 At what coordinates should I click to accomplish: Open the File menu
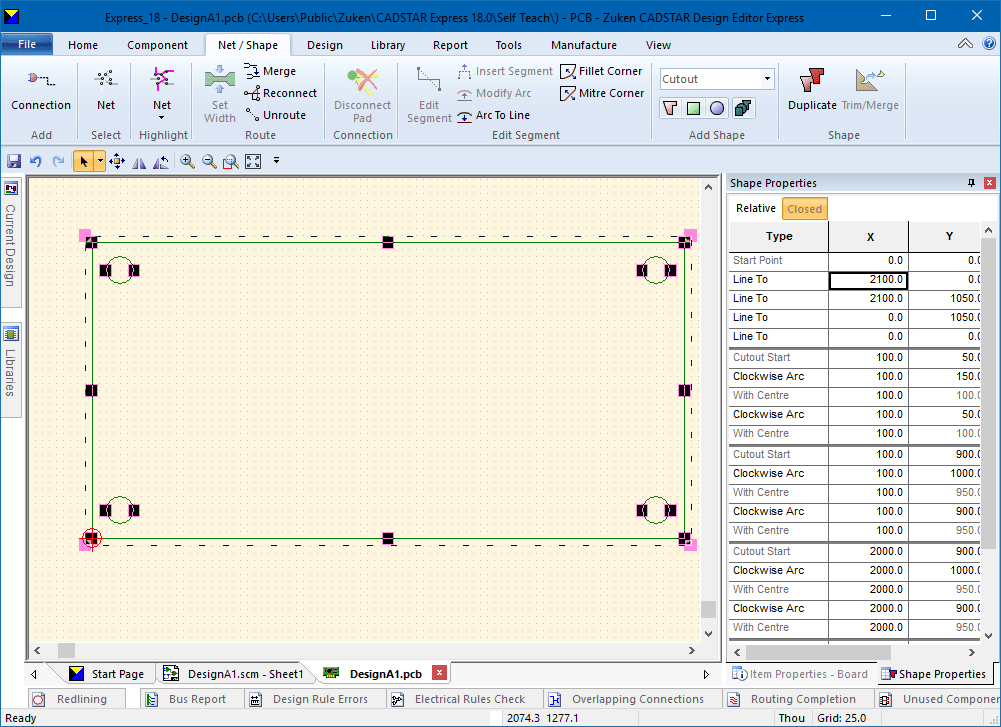[27, 44]
